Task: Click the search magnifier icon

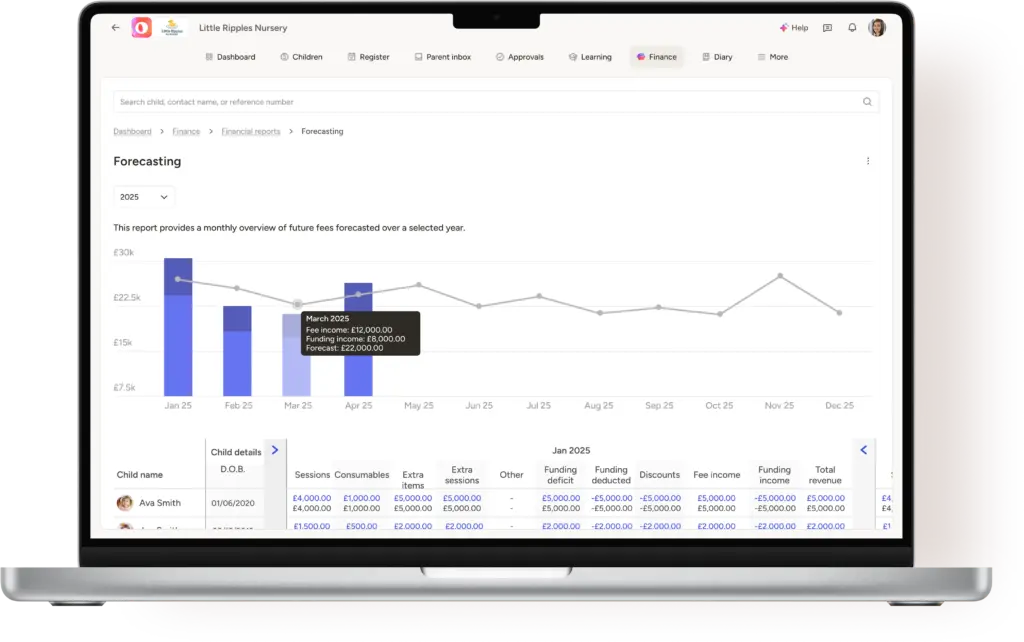Action: tap(867, 102)
